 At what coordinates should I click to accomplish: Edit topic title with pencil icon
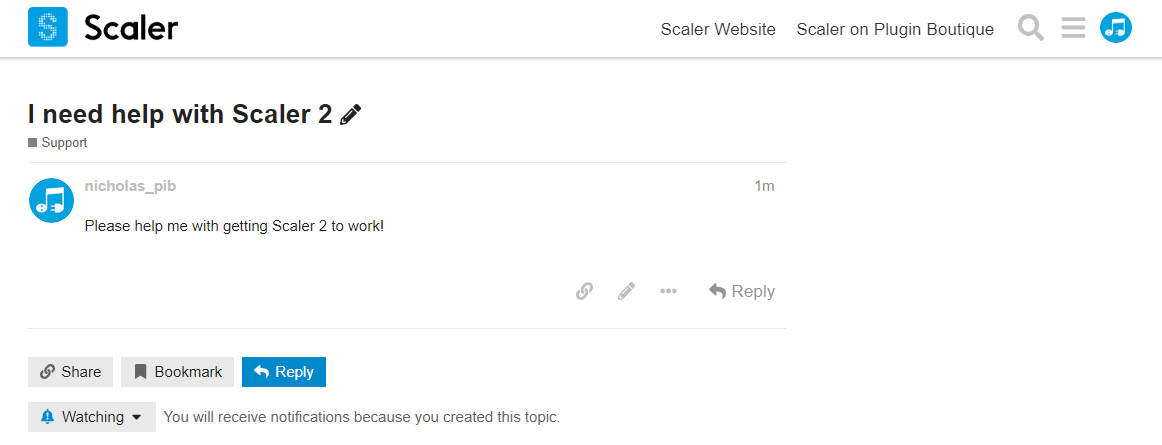click(x=351, y=115)
